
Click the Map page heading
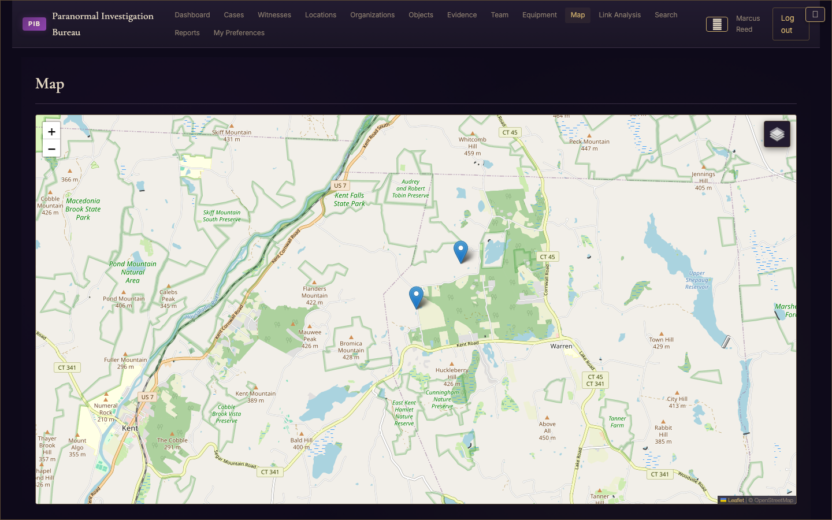[50, 84]
